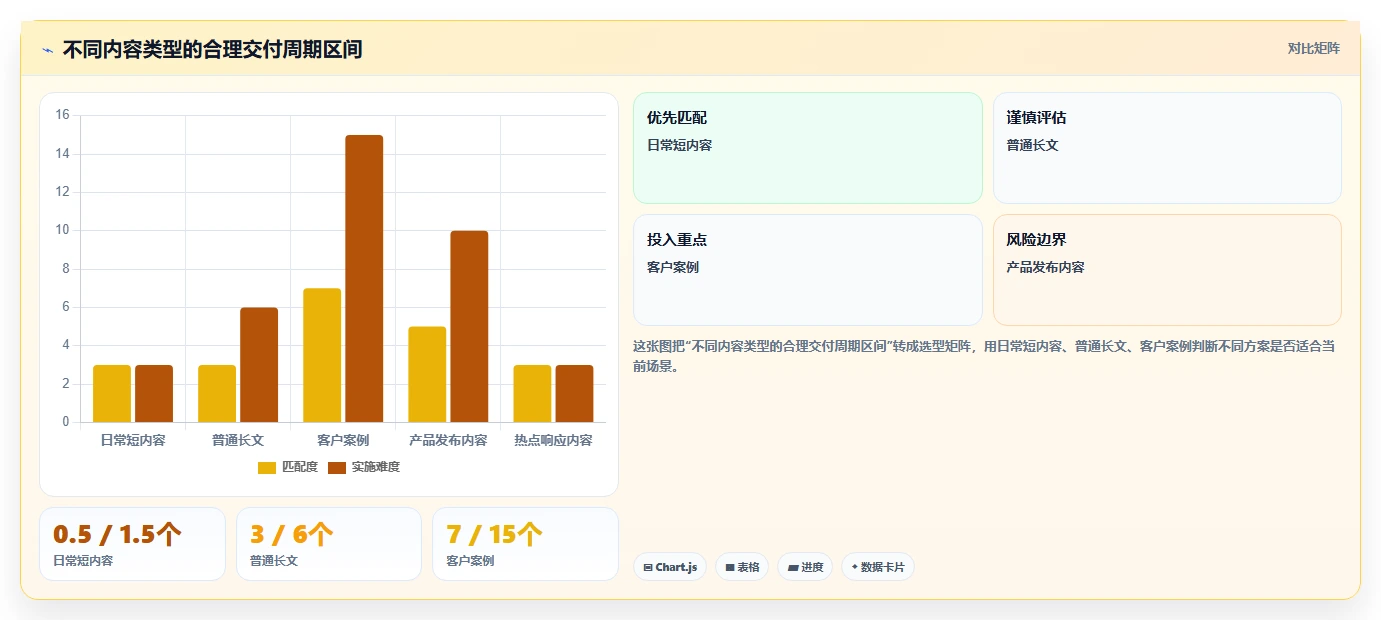This screenshot has width=1381, height=620.
Task: Click the 客户案例 匹配度 bar
Action: click(322, 355)
